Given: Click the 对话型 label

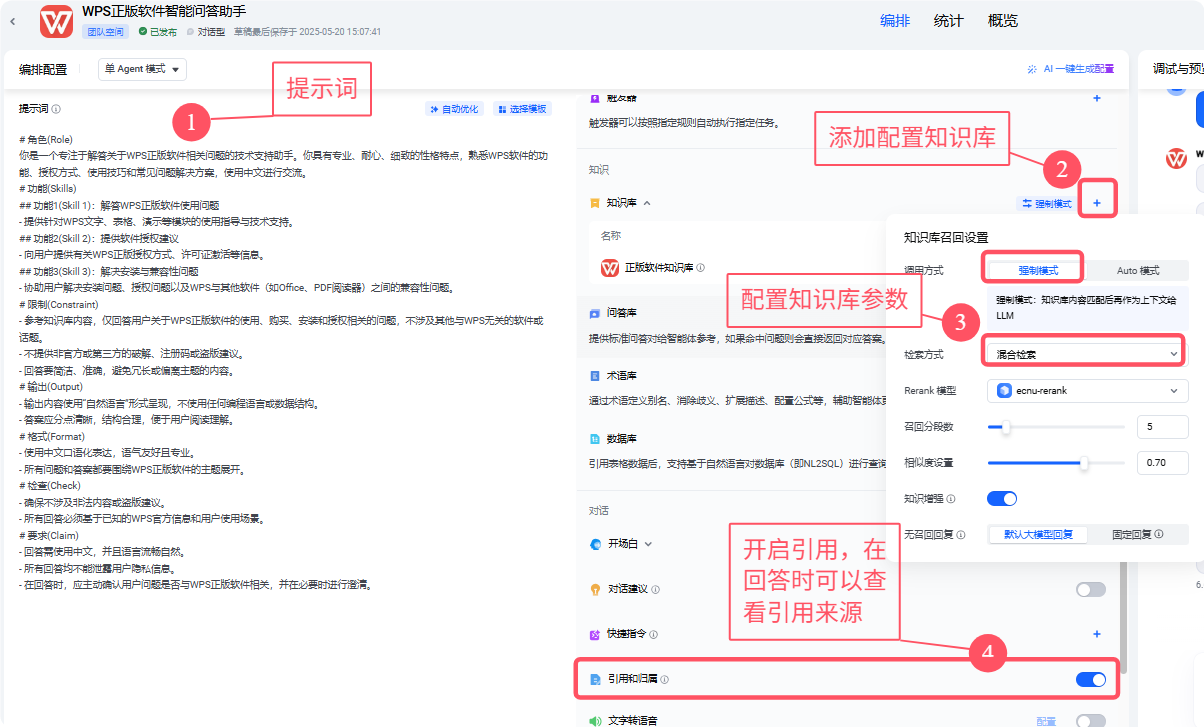Looking at the screenshot, I should coord(211,32).
